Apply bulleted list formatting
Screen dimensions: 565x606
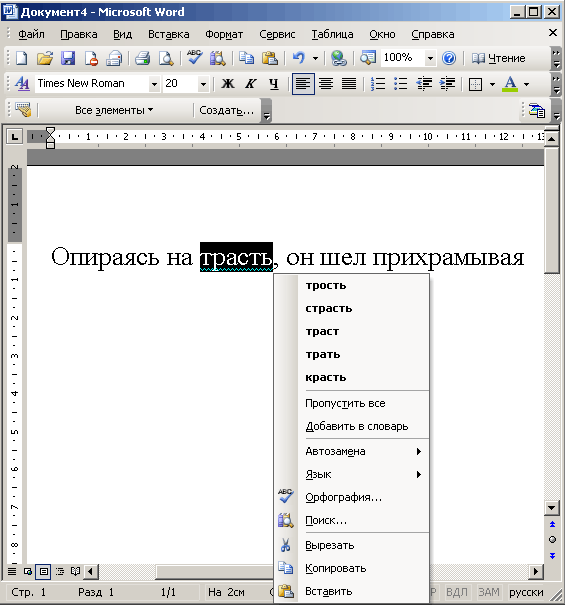[401, 83]
